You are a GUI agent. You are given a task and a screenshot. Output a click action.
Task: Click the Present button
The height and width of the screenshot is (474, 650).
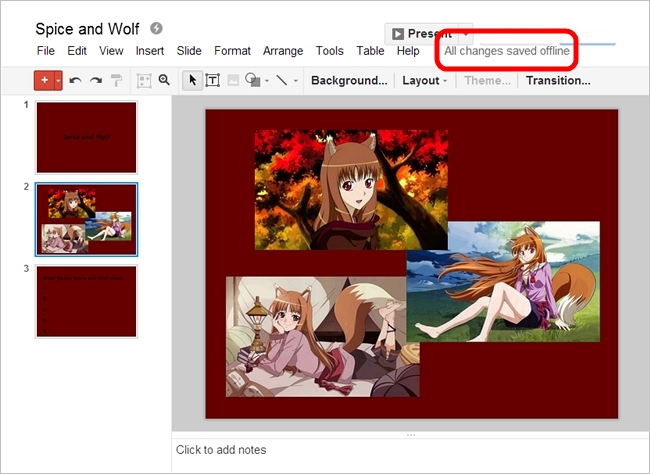click(420, 34)
